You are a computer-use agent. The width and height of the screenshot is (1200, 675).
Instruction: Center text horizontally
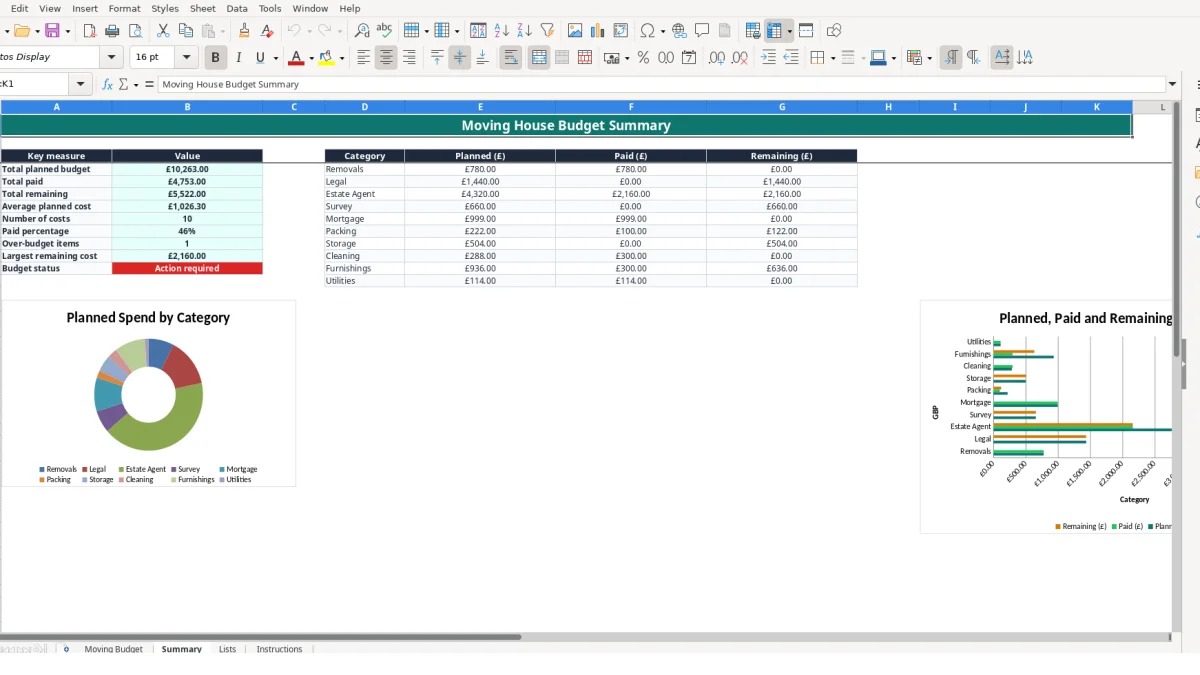coord(387,58)
